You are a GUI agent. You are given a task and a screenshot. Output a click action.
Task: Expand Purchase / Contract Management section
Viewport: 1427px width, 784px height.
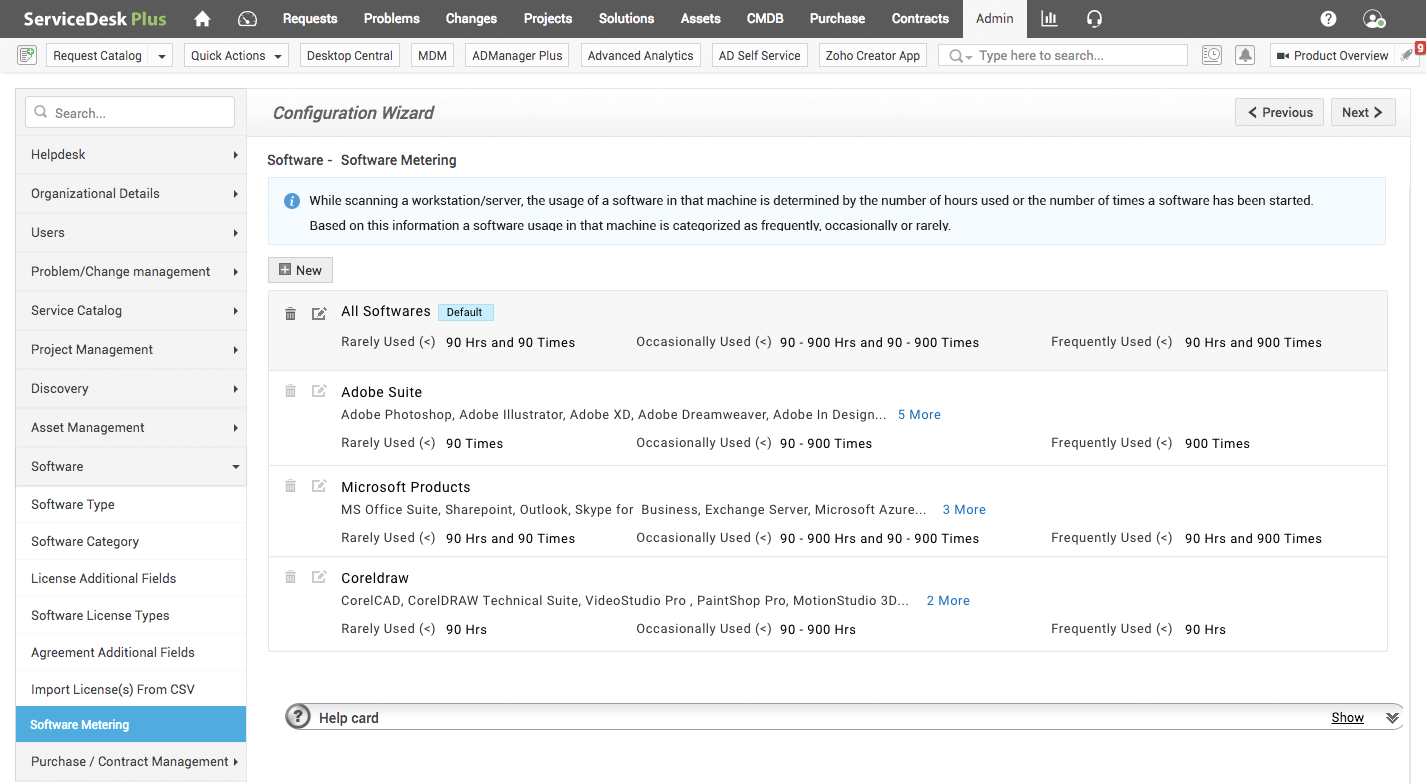point(131,762)
